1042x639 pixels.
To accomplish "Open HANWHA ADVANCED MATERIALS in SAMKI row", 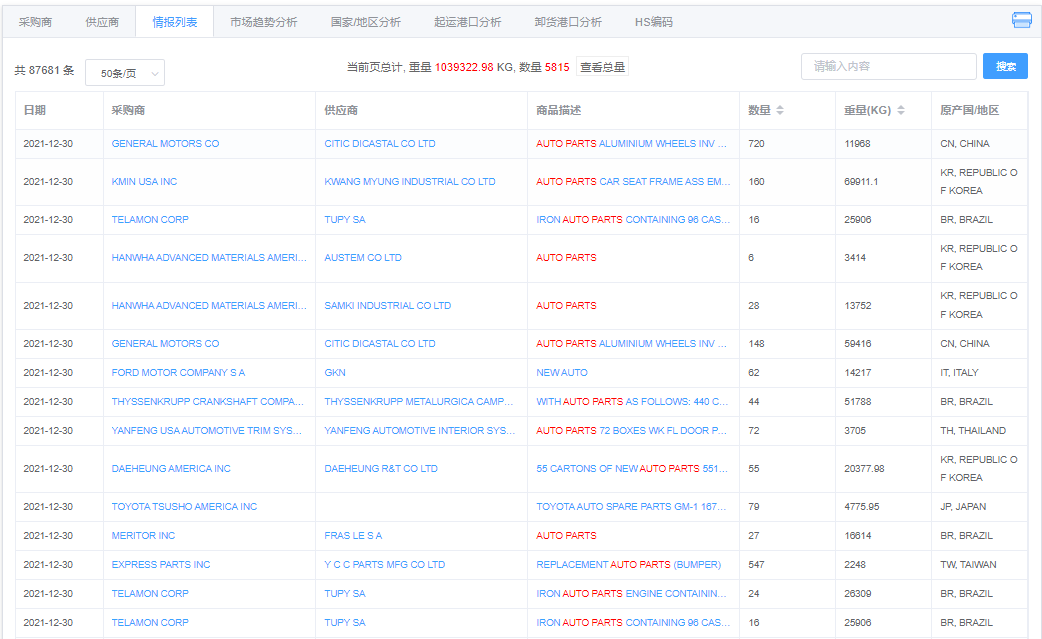I will tap(209, 306).
